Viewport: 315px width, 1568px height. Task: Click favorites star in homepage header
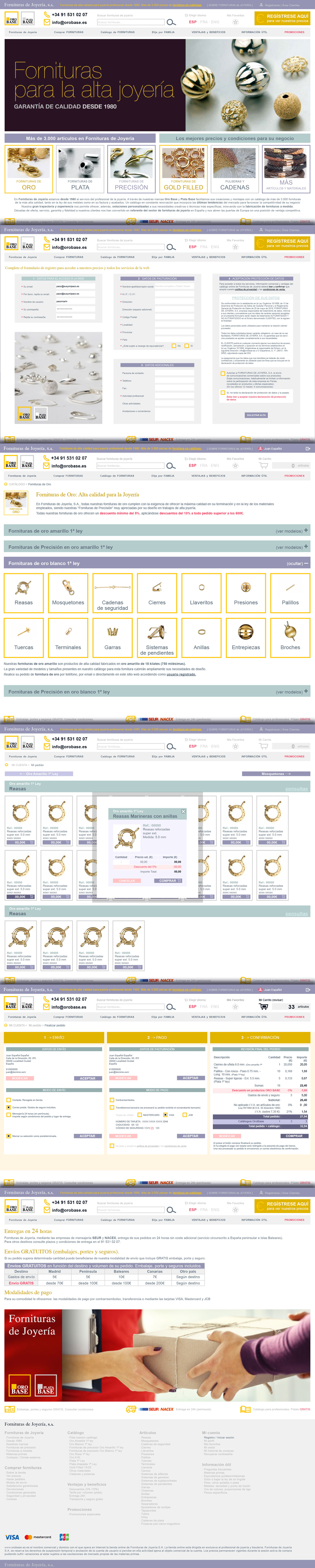(x=235, y=22)
